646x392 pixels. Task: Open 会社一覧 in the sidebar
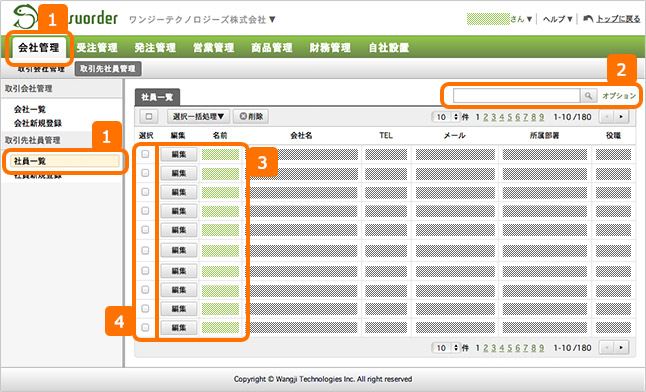(x=30, y=109)
